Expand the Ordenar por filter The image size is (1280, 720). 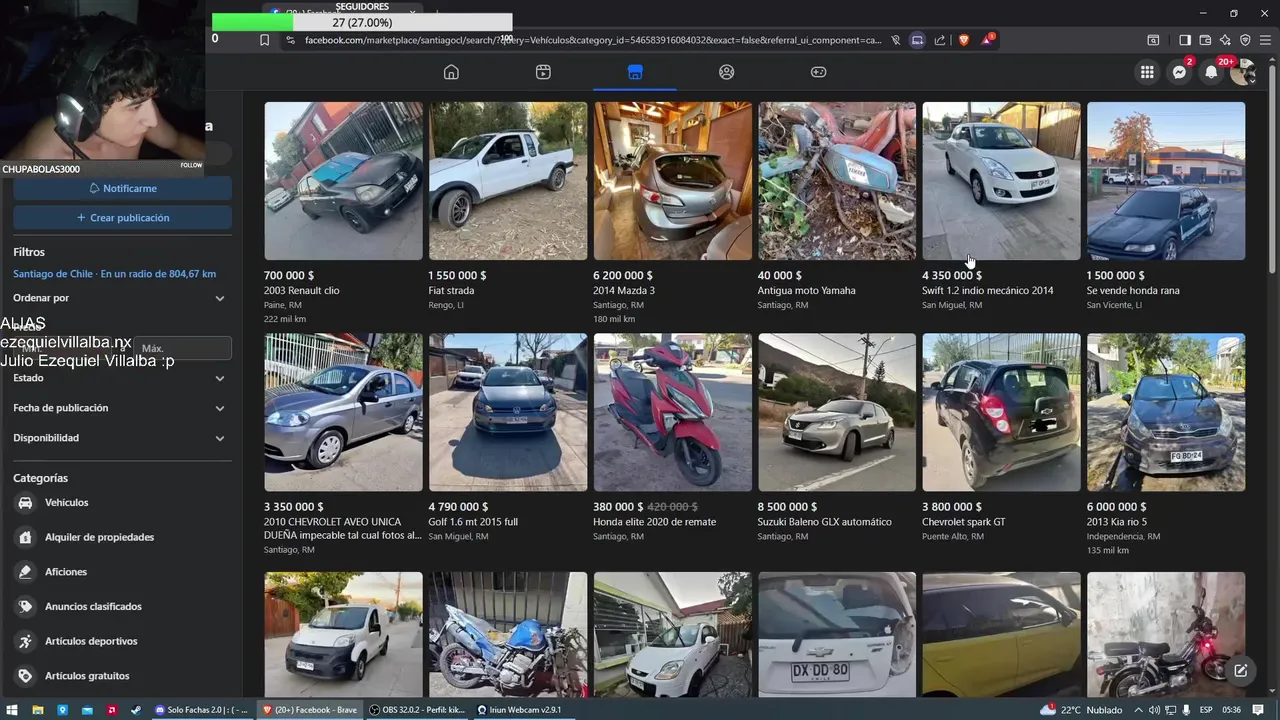point(120,298)
